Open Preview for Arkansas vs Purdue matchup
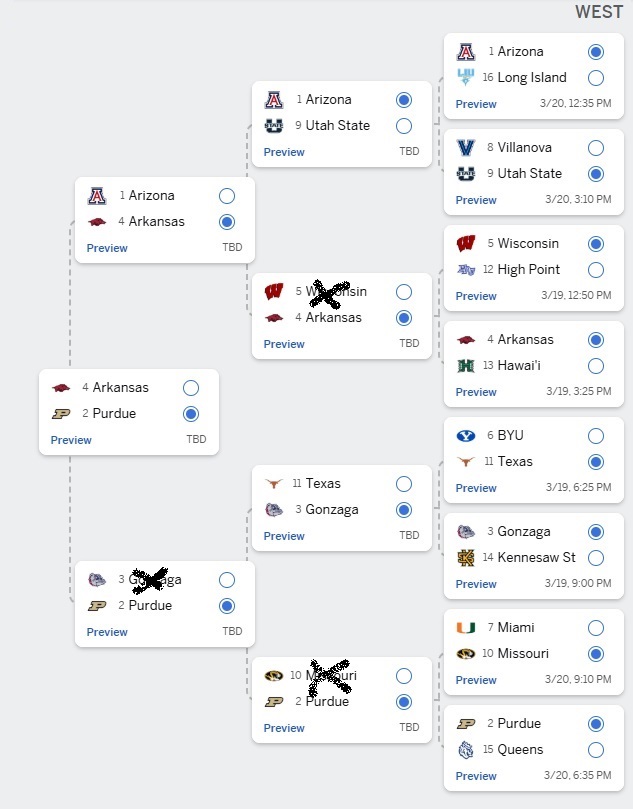 (71, 440)
